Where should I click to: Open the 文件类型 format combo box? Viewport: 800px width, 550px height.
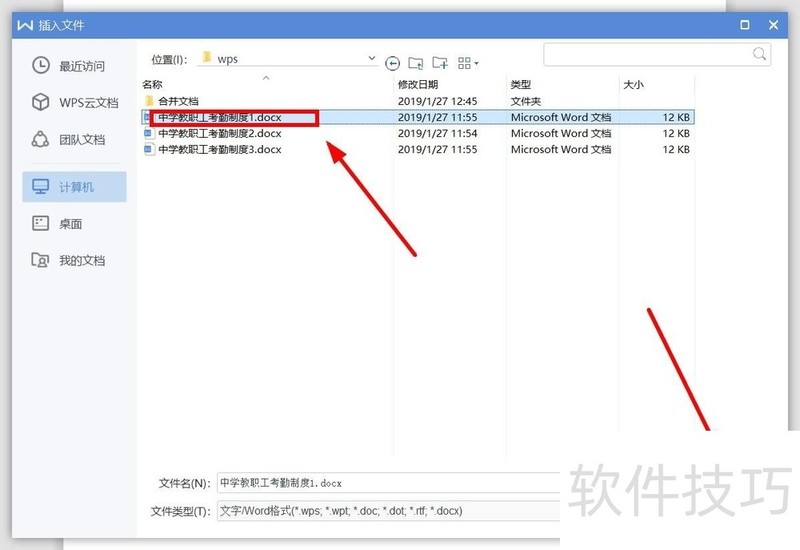(389, 511)
